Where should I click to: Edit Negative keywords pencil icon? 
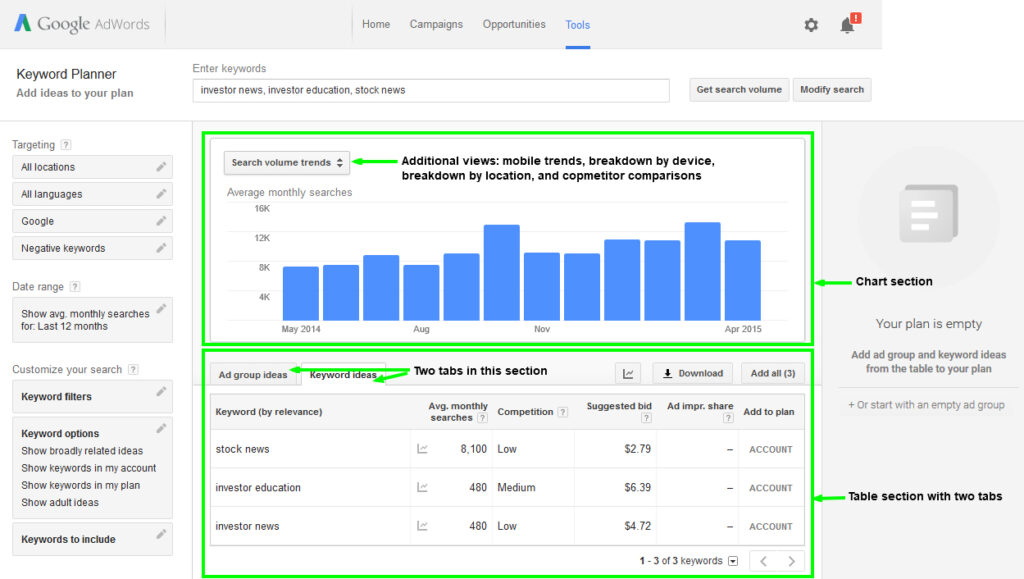coord(161,248)
